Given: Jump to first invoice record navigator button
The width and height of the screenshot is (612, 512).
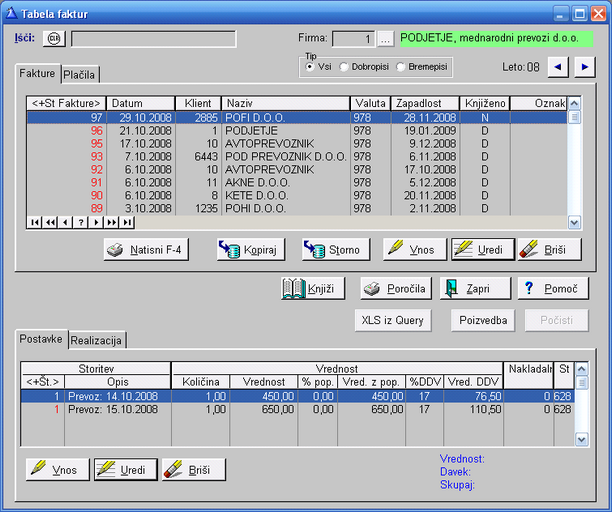Looking at the screenshot, I should (35, 222).
